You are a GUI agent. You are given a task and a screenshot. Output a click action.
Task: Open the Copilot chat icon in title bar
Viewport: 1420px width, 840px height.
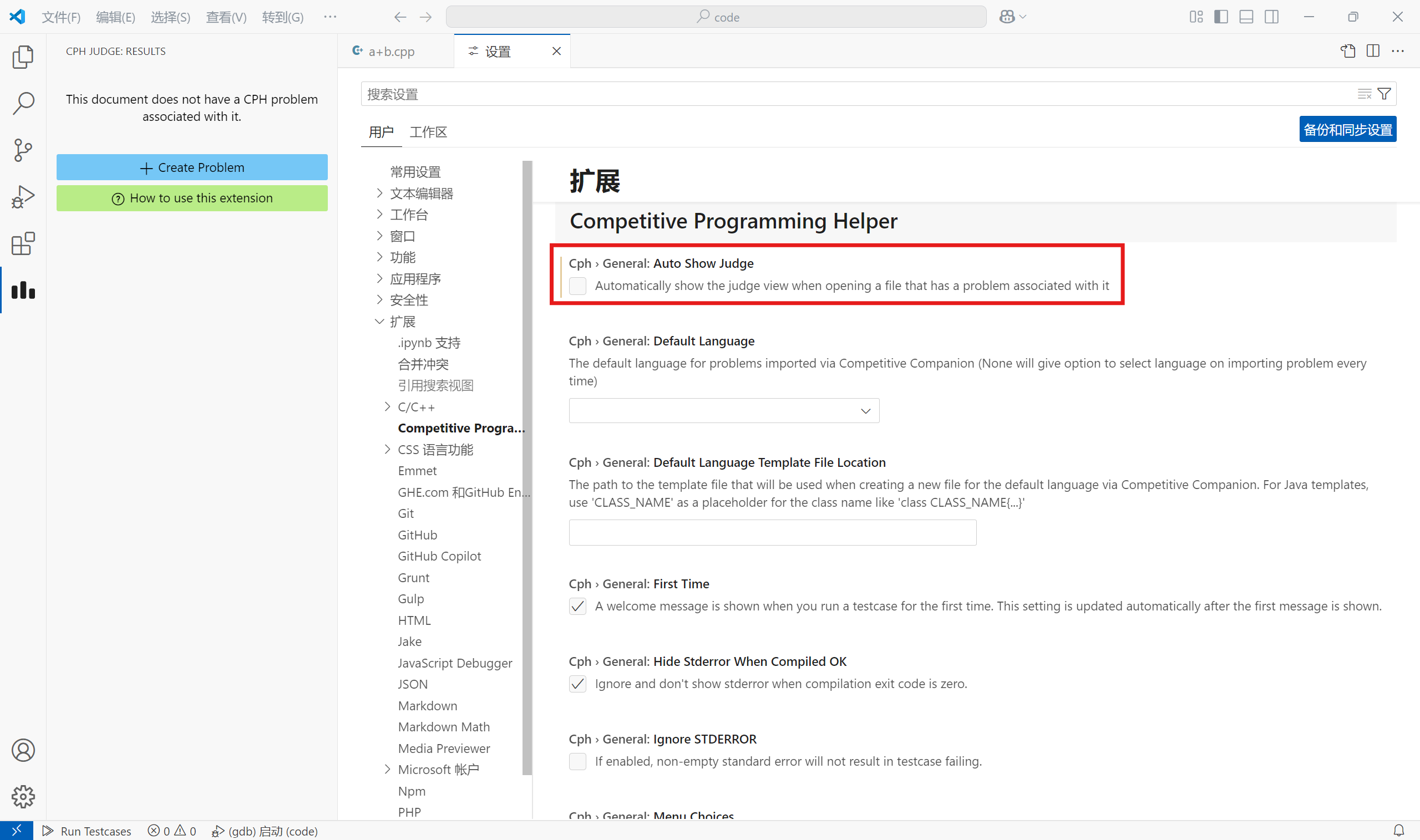coord(1007,17)
